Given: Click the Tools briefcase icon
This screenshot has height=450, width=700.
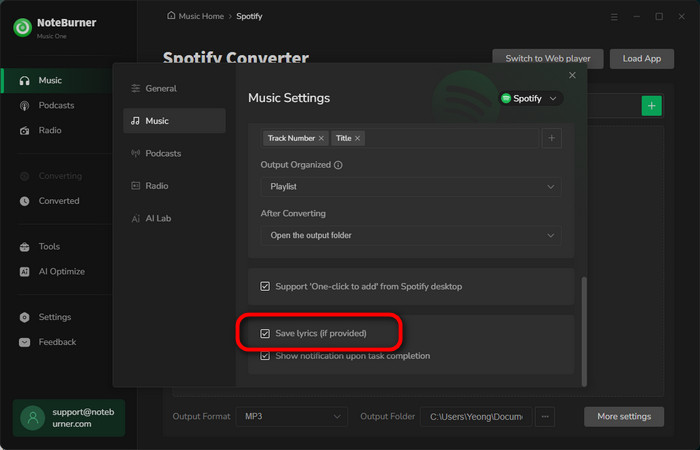Looking at the screenshot, I should 25,247.
